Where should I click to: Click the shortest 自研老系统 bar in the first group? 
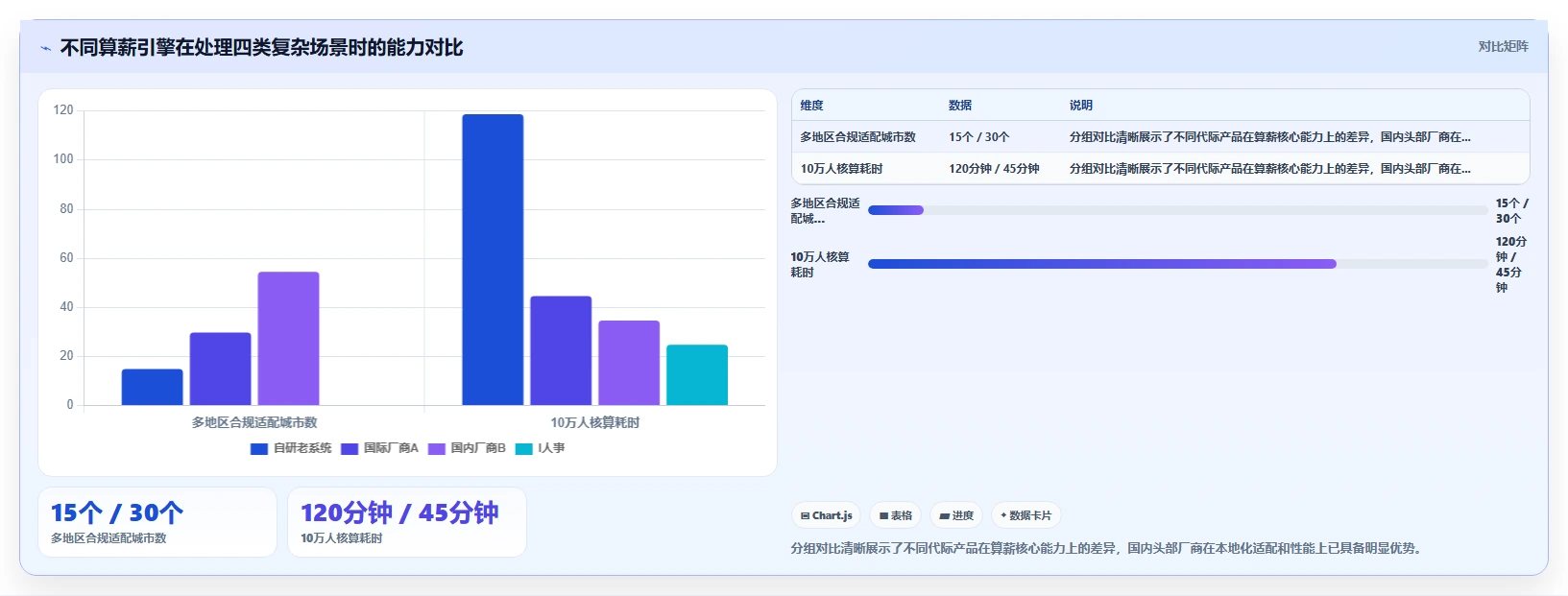[x=152, y=387]
